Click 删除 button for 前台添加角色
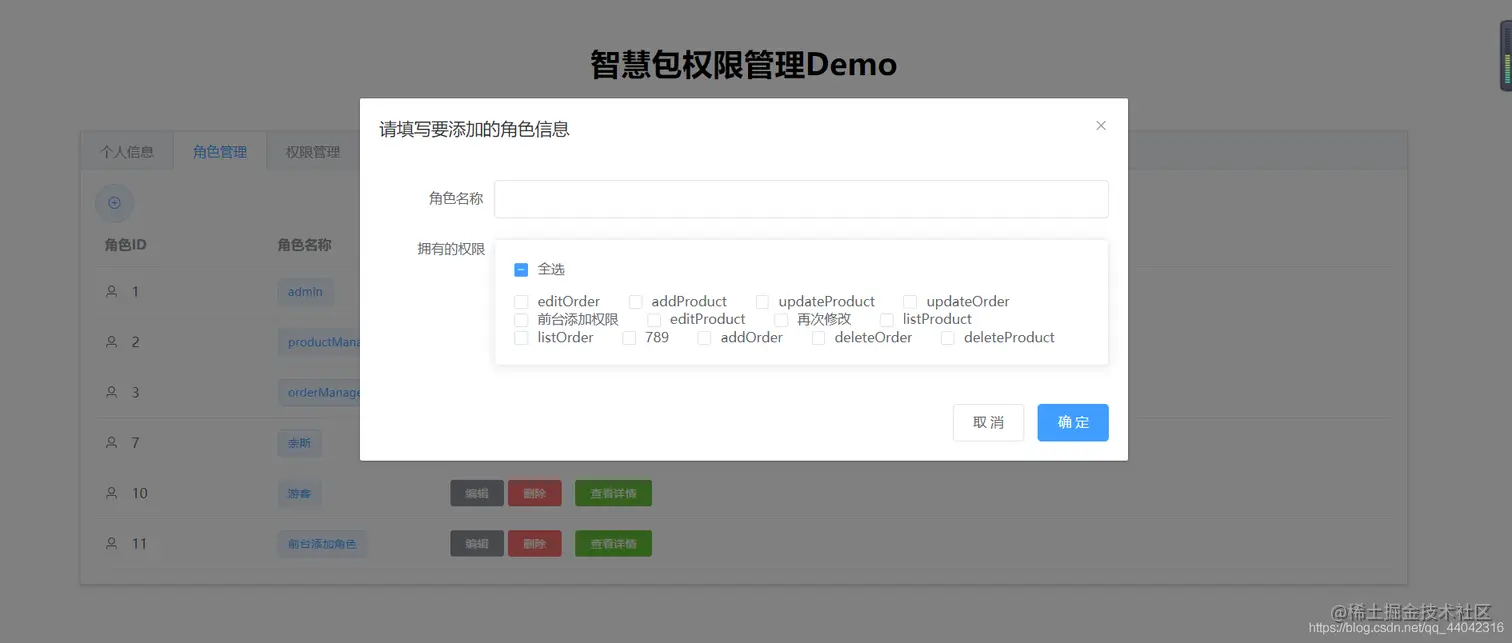Image resolution: width=1512 pixels, height=643 pixels. (535, 543)
